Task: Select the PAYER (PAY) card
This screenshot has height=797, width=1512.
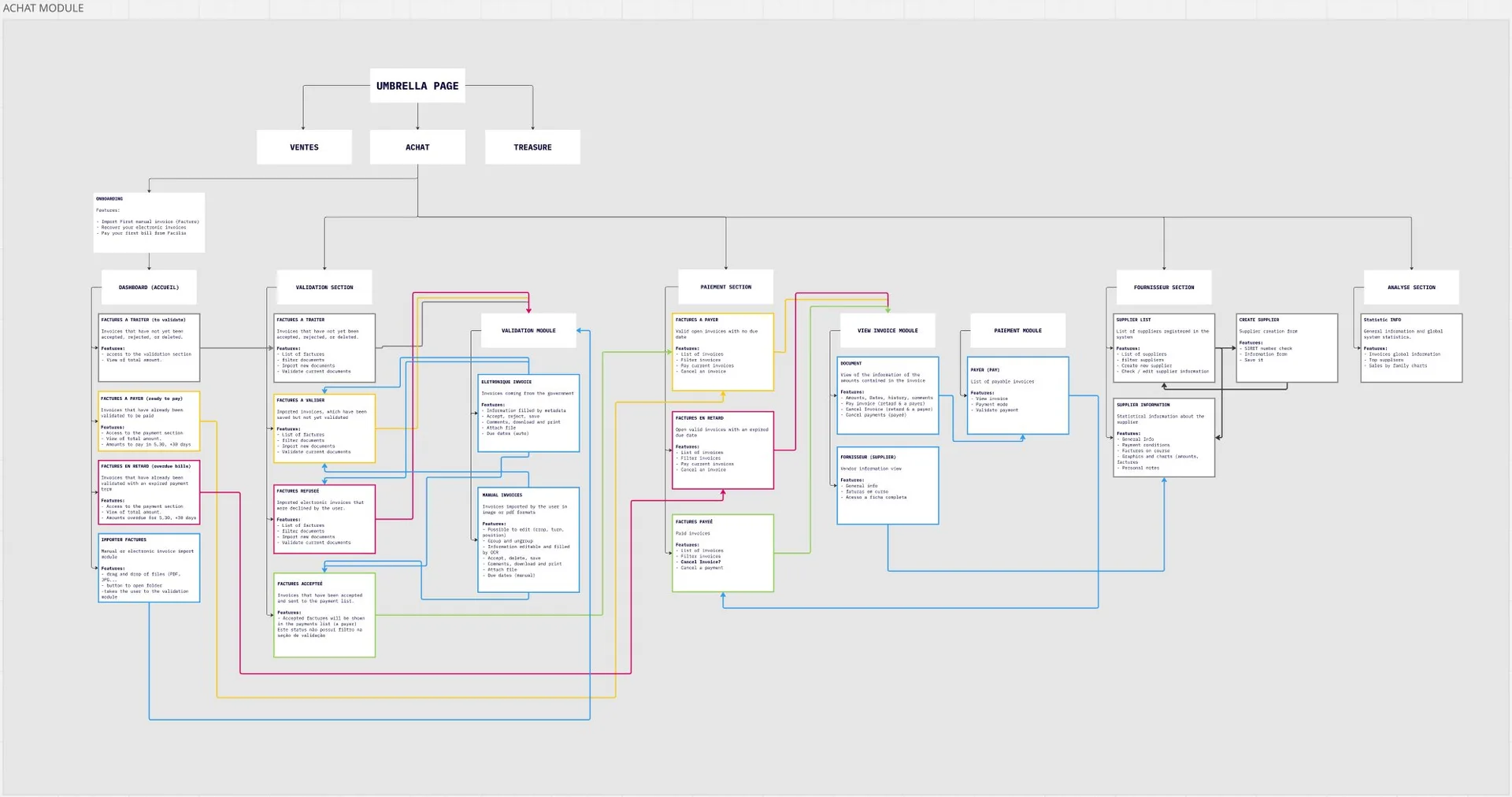Action: 1017,396
